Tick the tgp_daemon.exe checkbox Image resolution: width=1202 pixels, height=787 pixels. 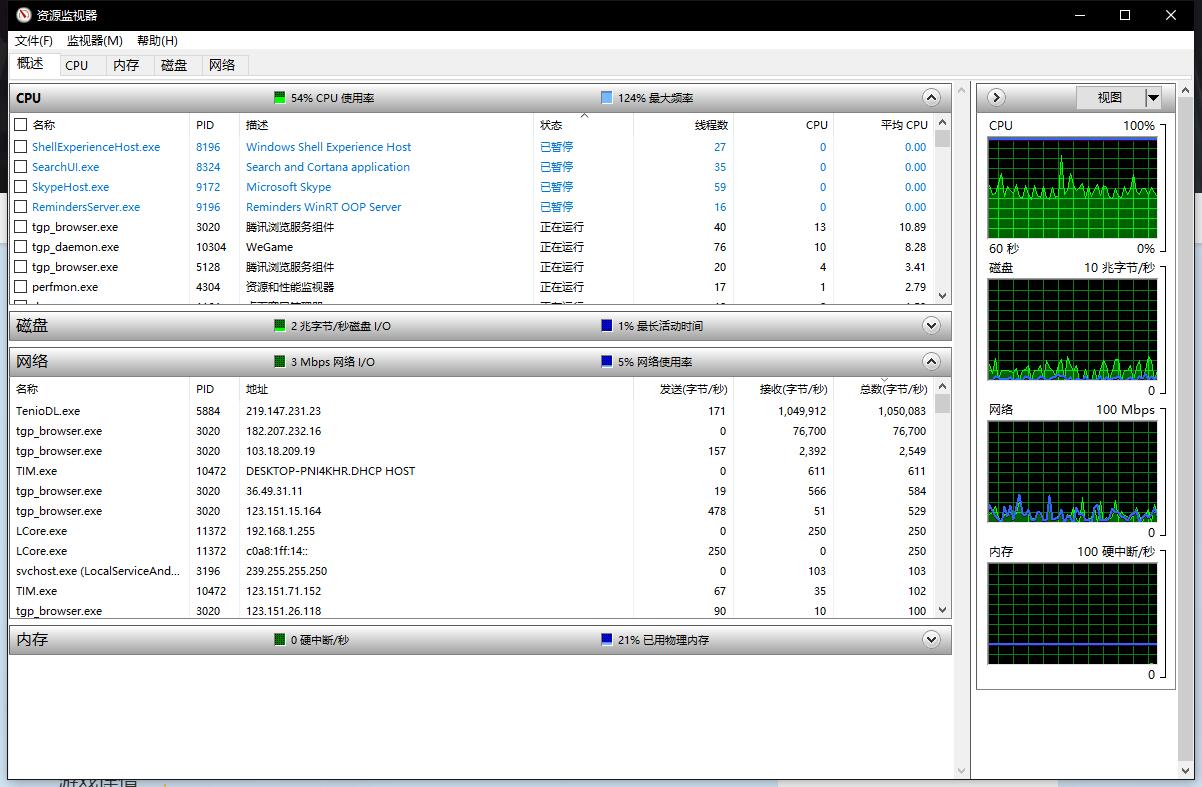click(x=21, y=247)
